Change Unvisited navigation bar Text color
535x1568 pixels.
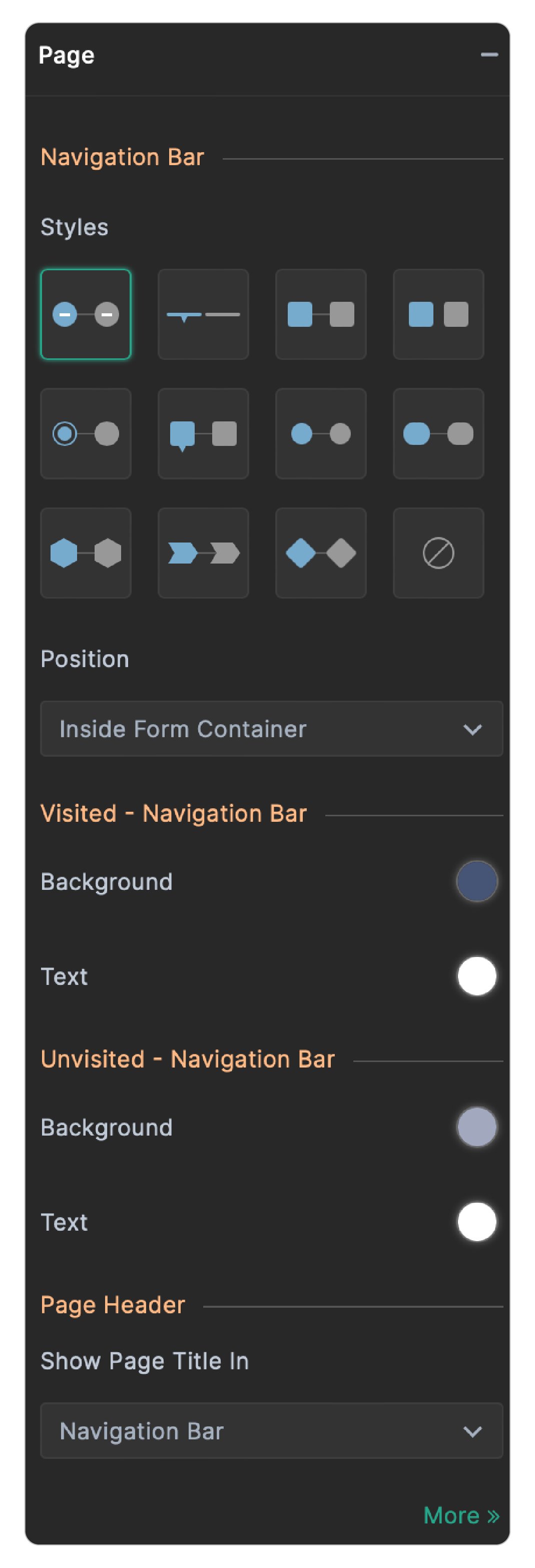(x=476, y=1222)
